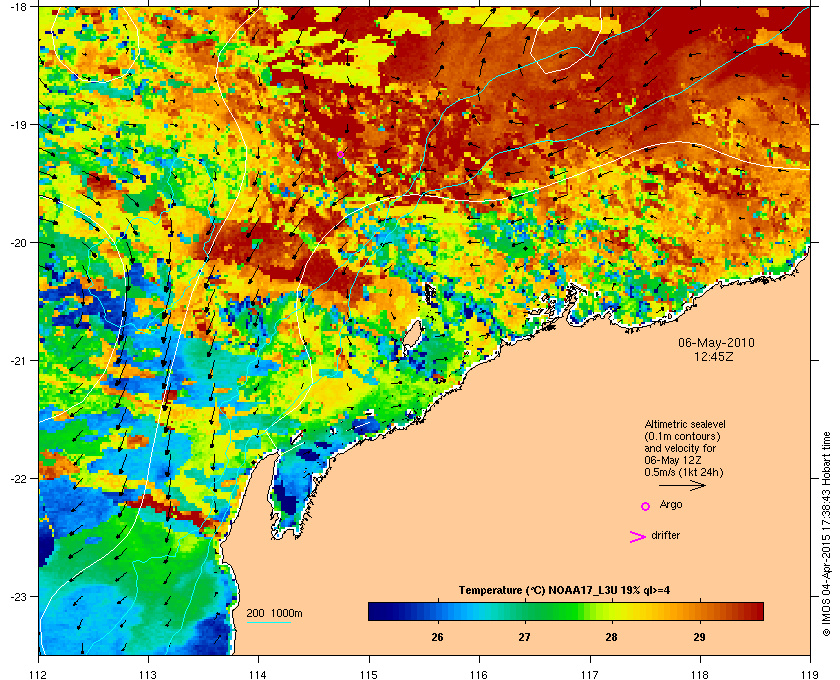
Task: Click the dark red end of color bar
Action: coord(758,611)
